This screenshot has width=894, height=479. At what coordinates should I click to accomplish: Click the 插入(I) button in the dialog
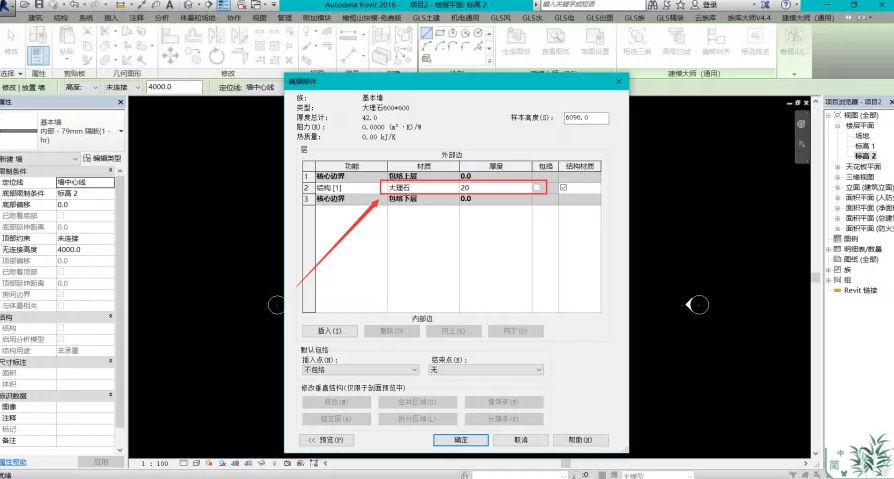click(330, 331)
